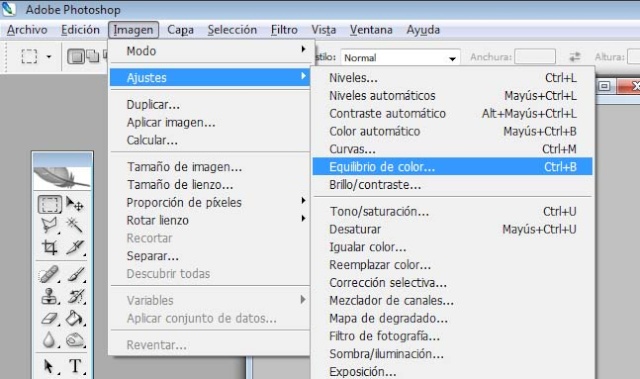Open the Archivo menu
The image size is (640, 379).
(x=27, y=30)
